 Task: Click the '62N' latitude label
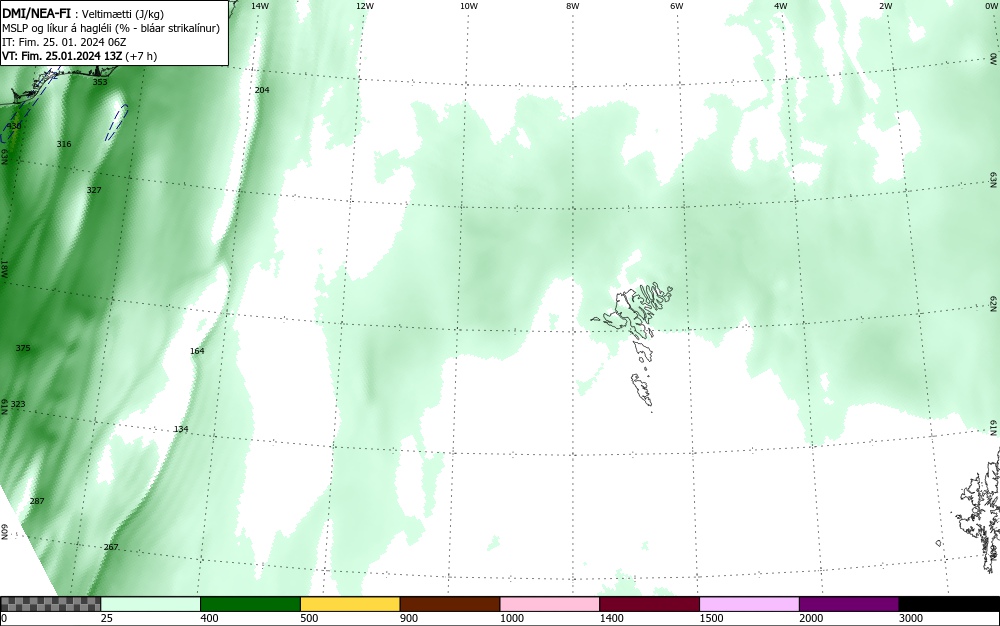[x=994, y=303]
